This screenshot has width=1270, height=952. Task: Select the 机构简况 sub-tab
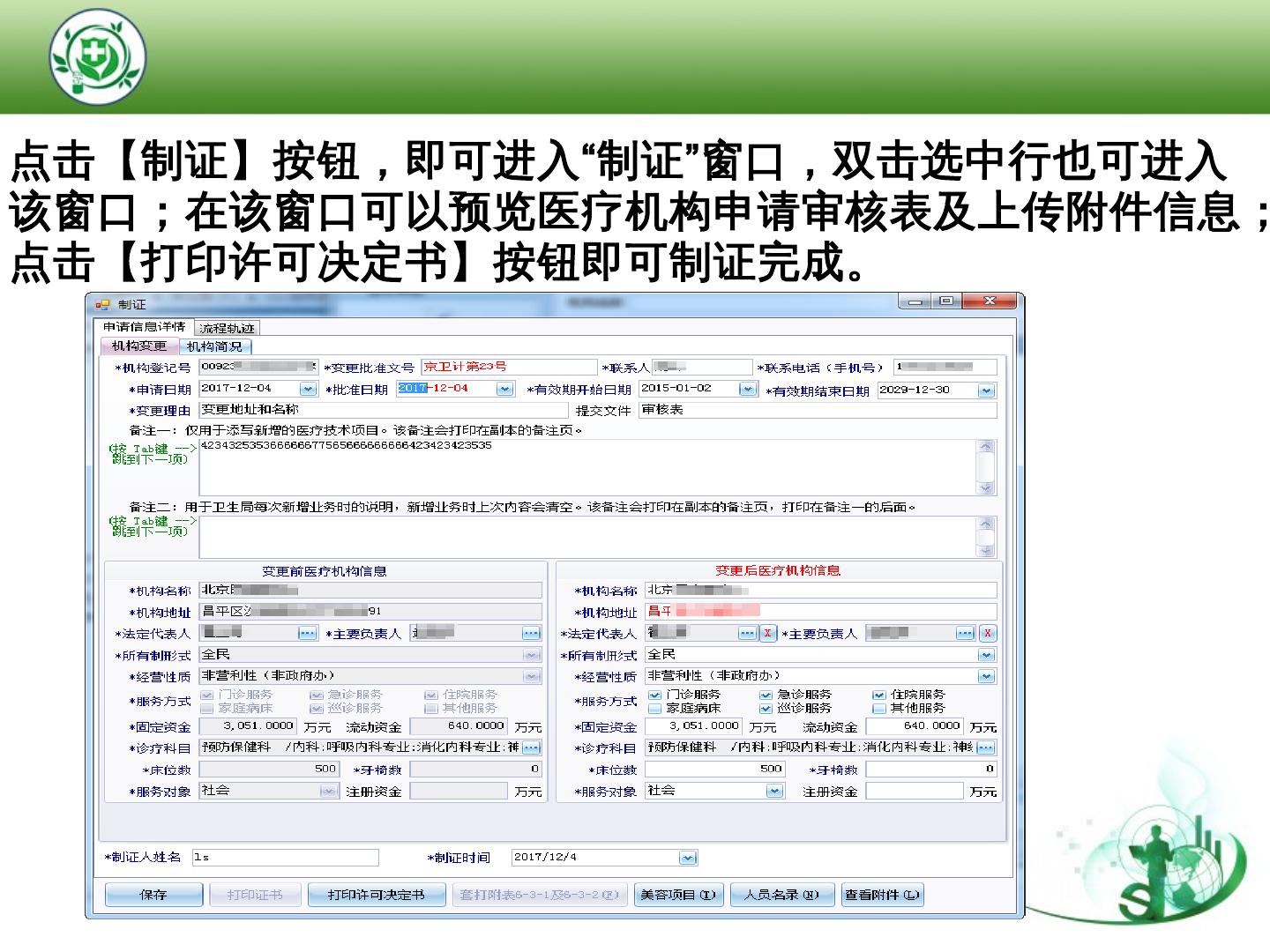[214, 346]
